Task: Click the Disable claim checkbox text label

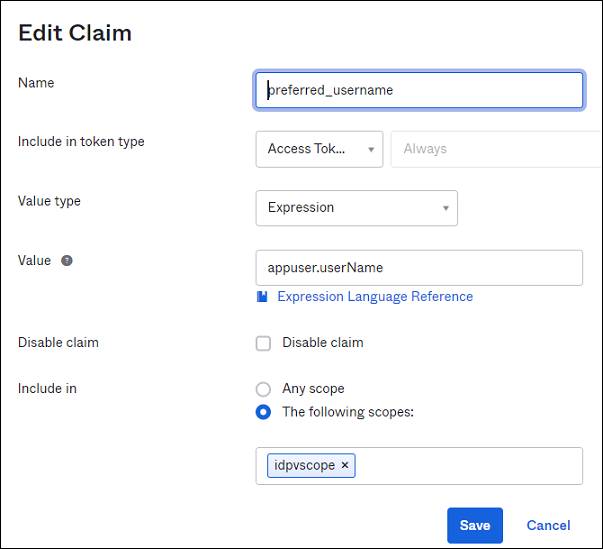Action: tap(323, 343)
